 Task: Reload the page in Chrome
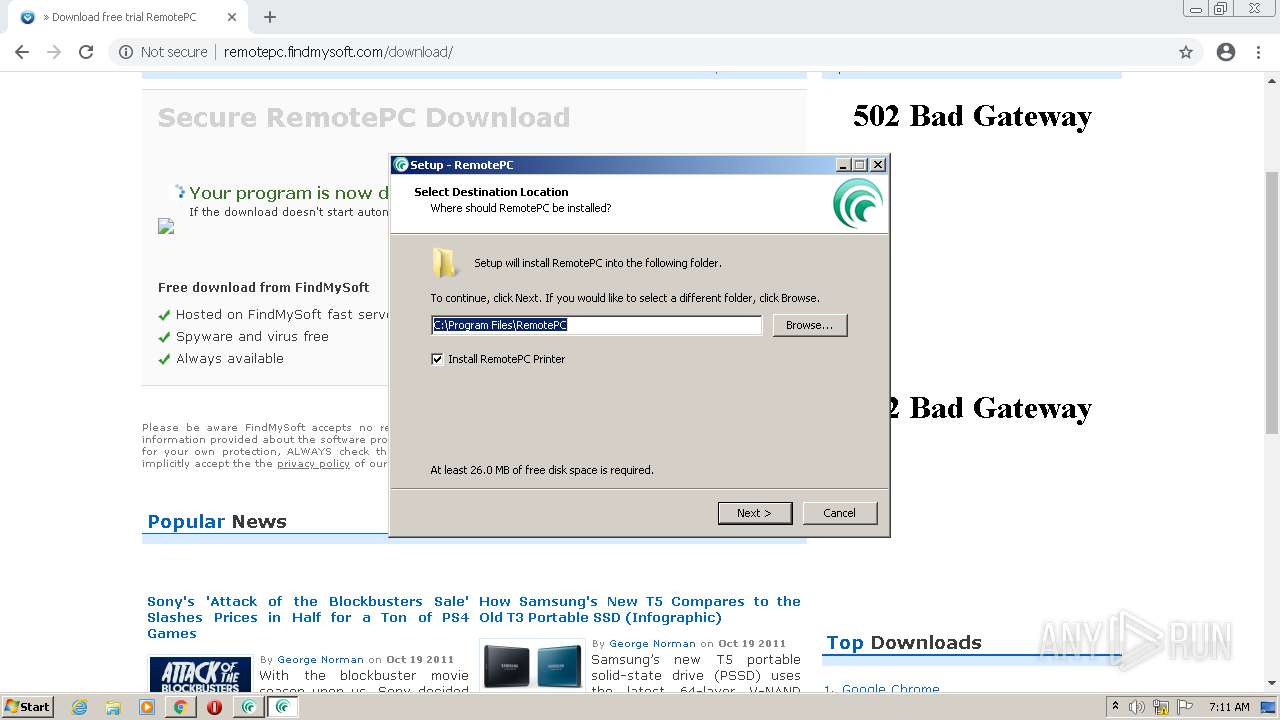click(86, 52)
